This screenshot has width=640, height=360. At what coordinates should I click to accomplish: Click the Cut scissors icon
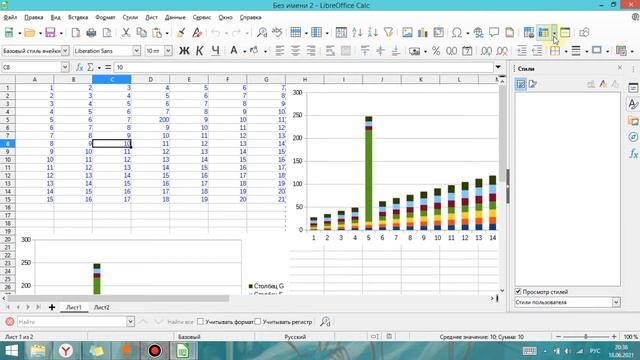(126, 33)
